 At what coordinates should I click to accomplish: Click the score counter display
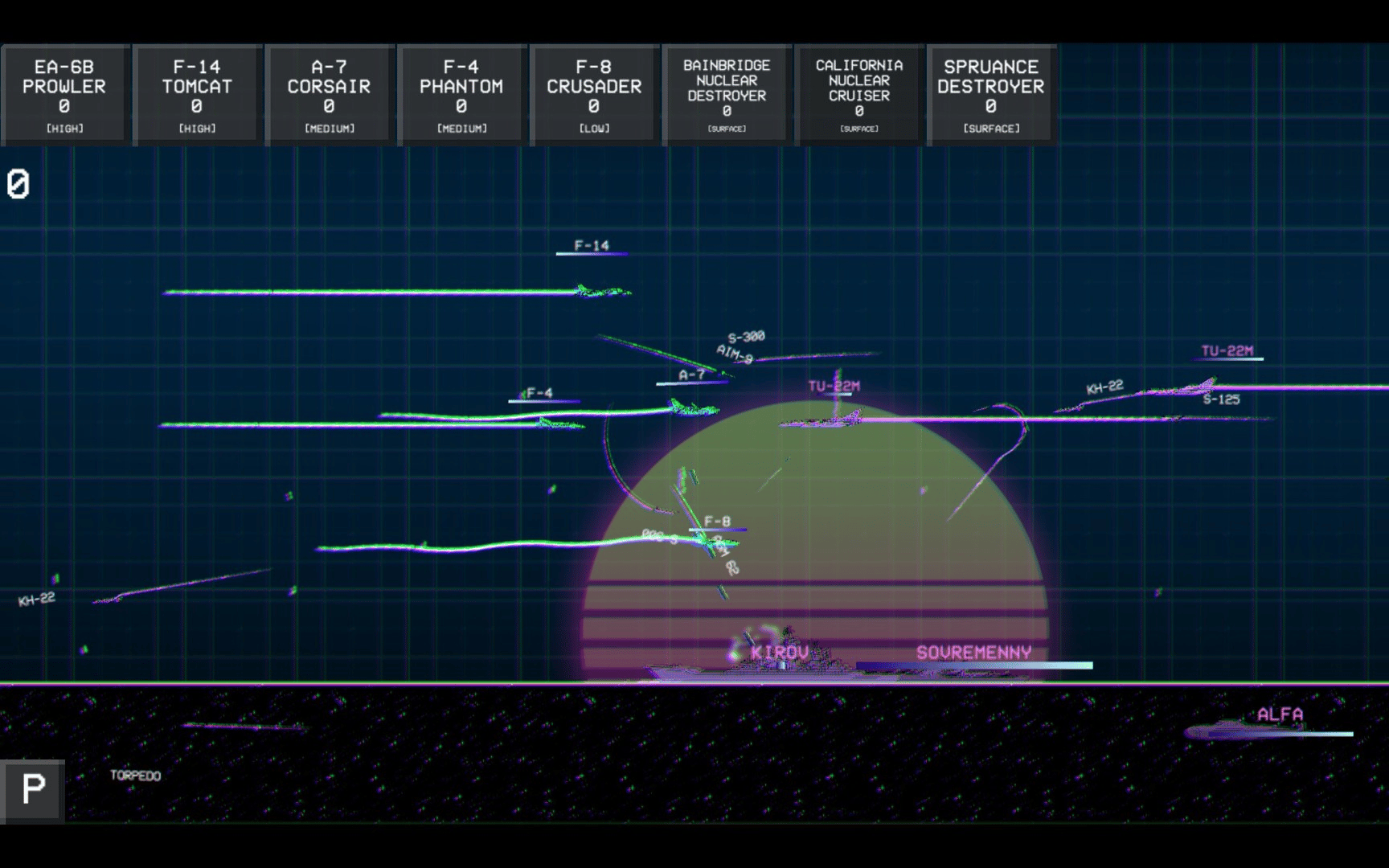[18, 184]
